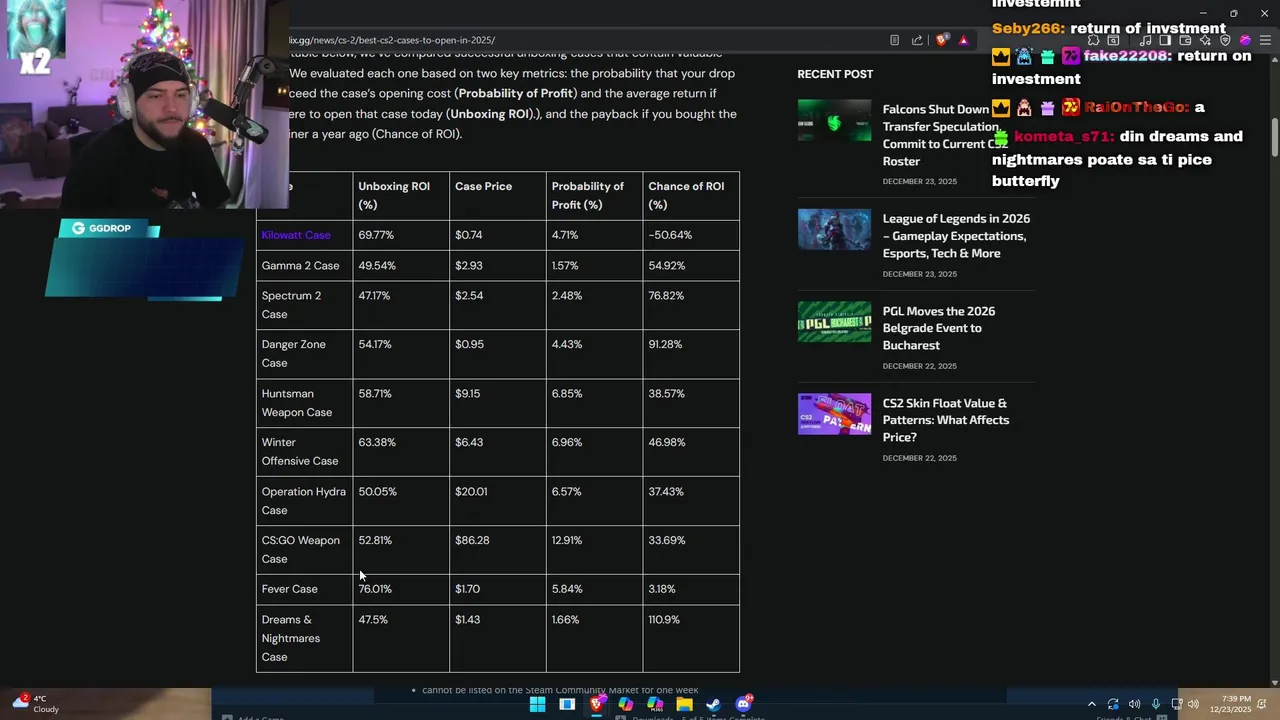Open Brave Rewards triangle icon

(964, 40)
